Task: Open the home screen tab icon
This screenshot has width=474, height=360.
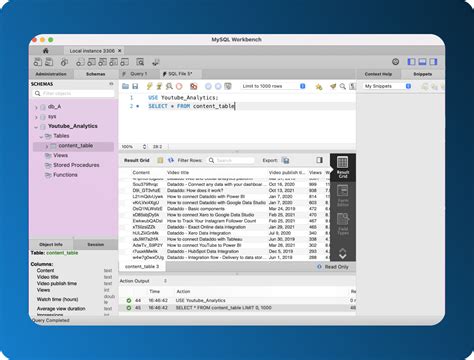Action: pos(46,51)
